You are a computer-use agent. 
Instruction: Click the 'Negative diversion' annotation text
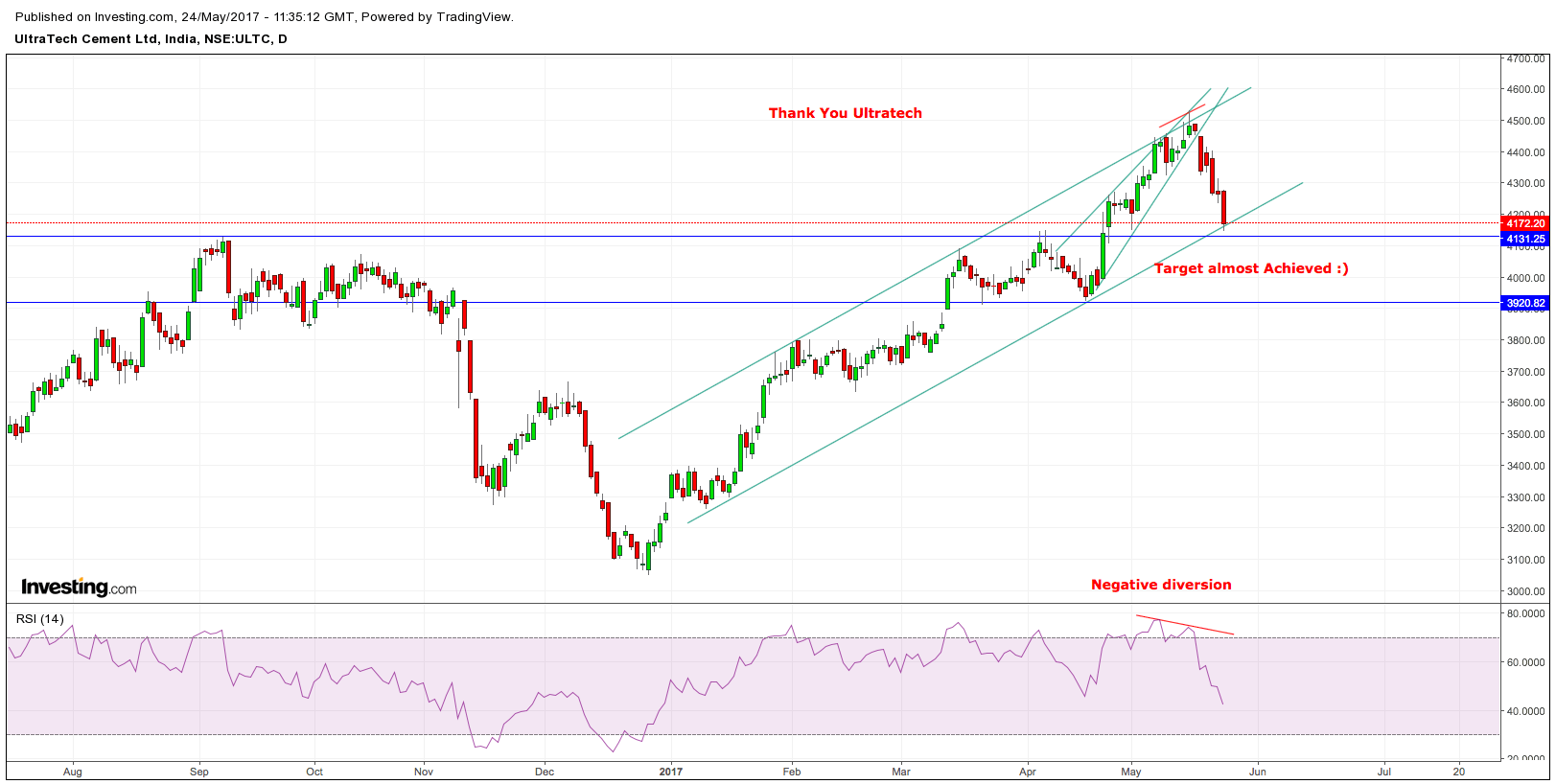(x=1161, y=585)
